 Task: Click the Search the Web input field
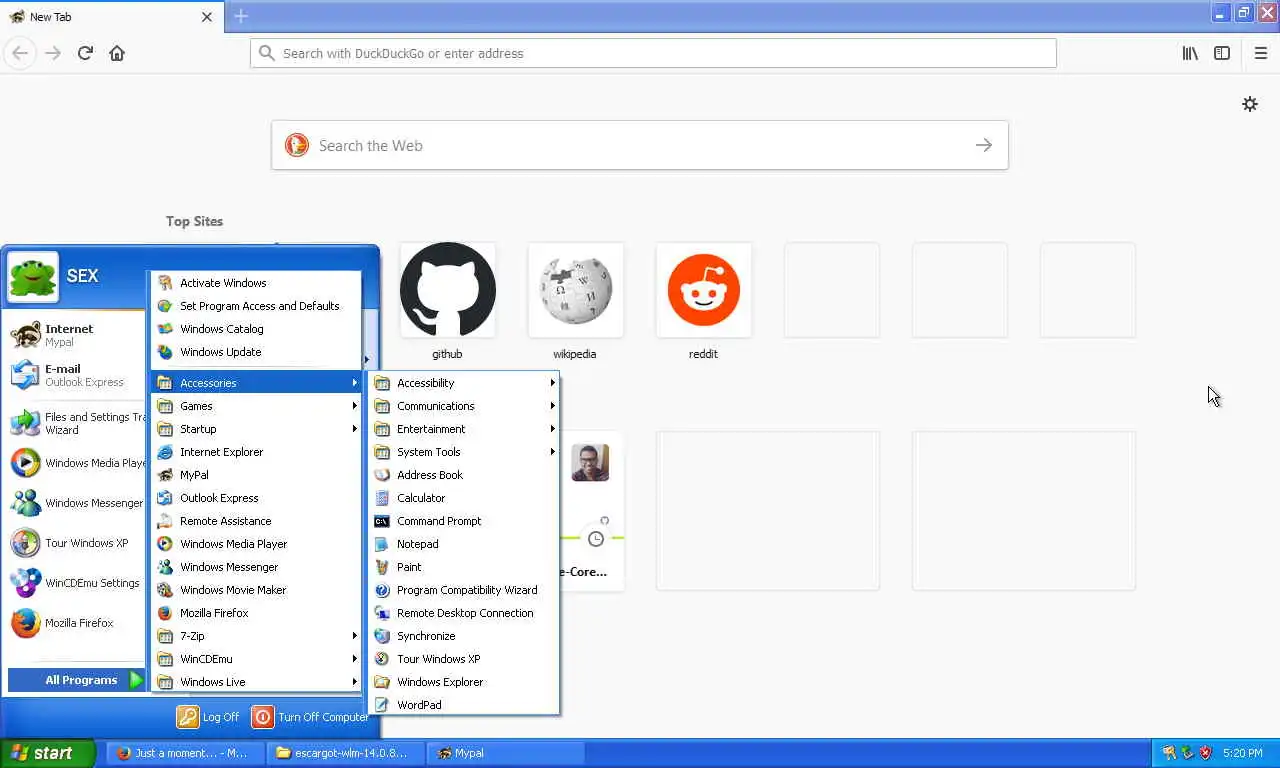point(640,146)
